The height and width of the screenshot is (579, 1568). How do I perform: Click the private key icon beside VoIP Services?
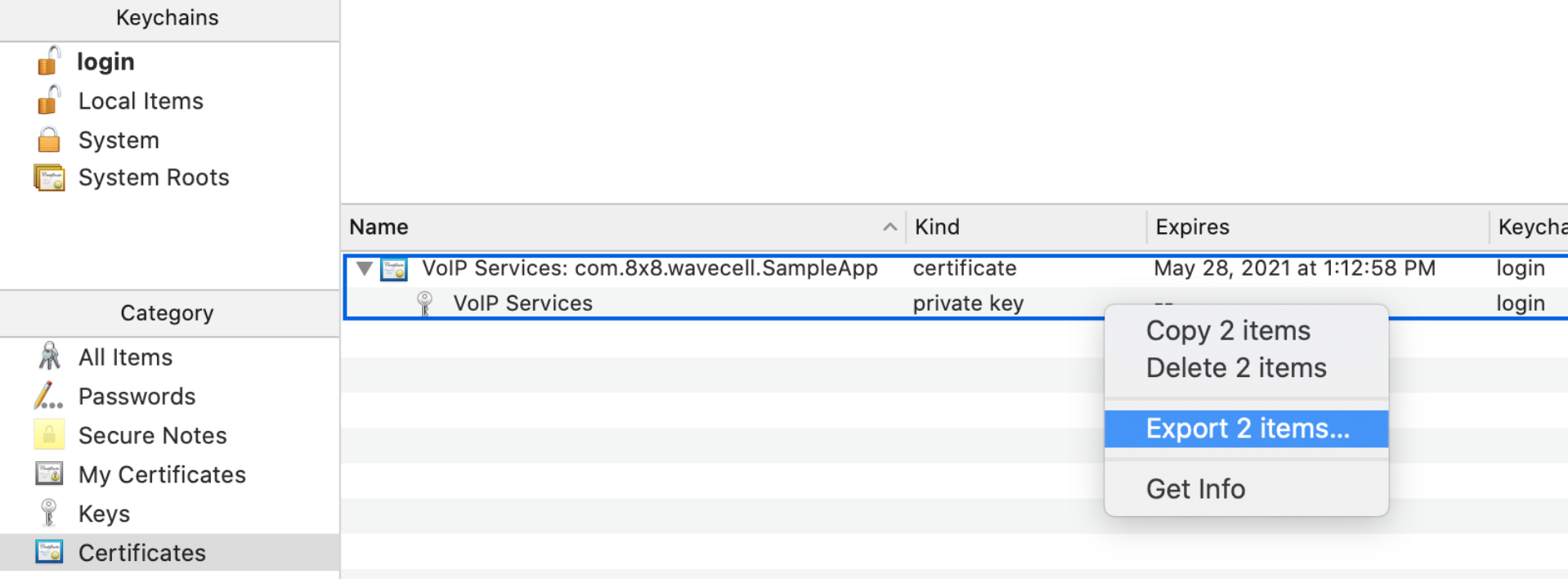(424, 303)
